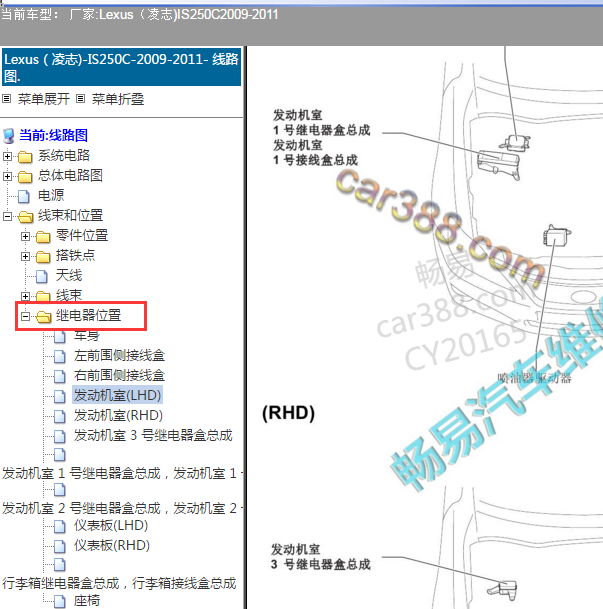This screenshot has width=603, height=609.
Task: Select the 线束 tree item
Action: tap(69, 296)
